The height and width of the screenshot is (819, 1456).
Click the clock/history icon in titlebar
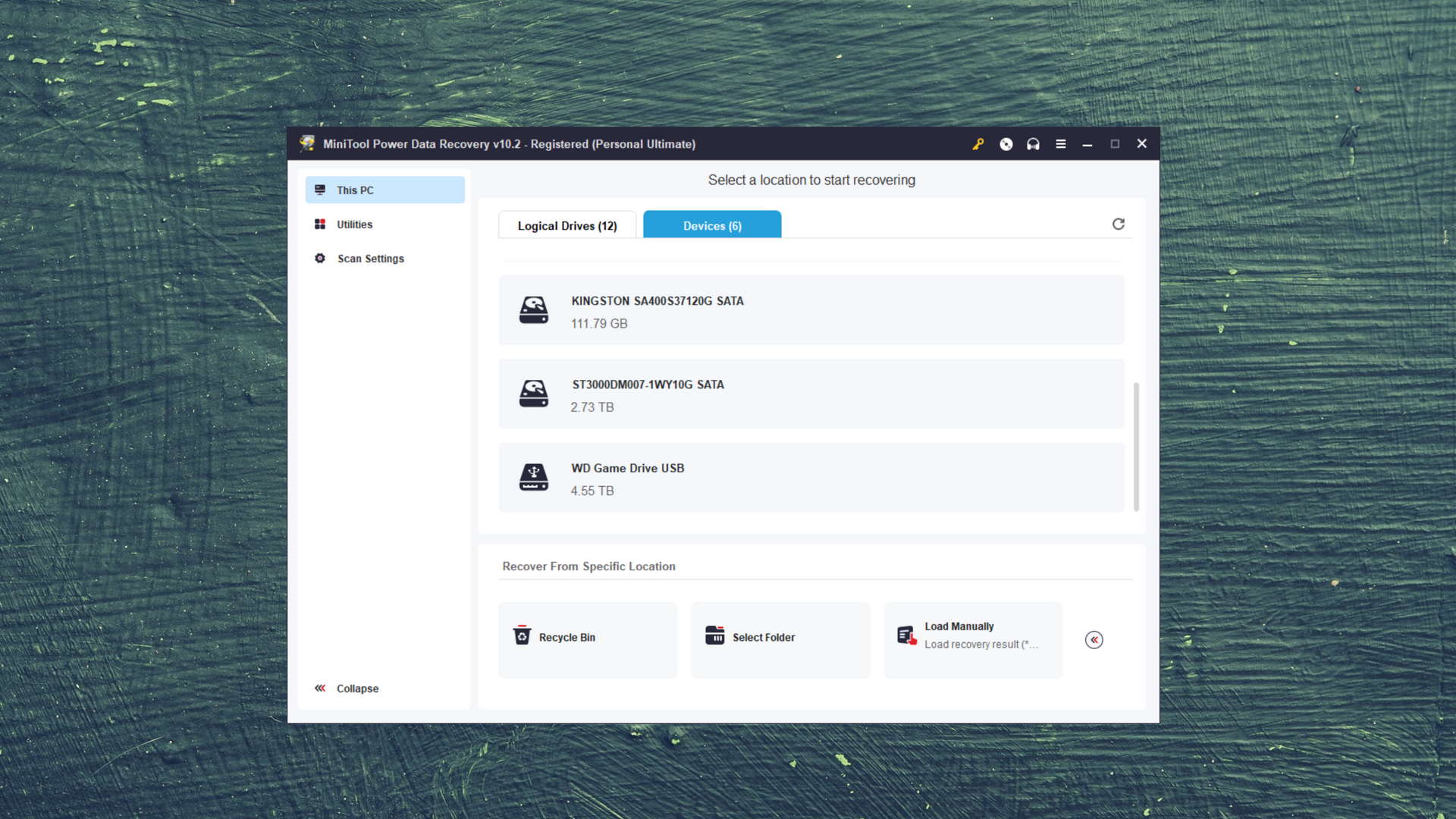coord(1006,144)
